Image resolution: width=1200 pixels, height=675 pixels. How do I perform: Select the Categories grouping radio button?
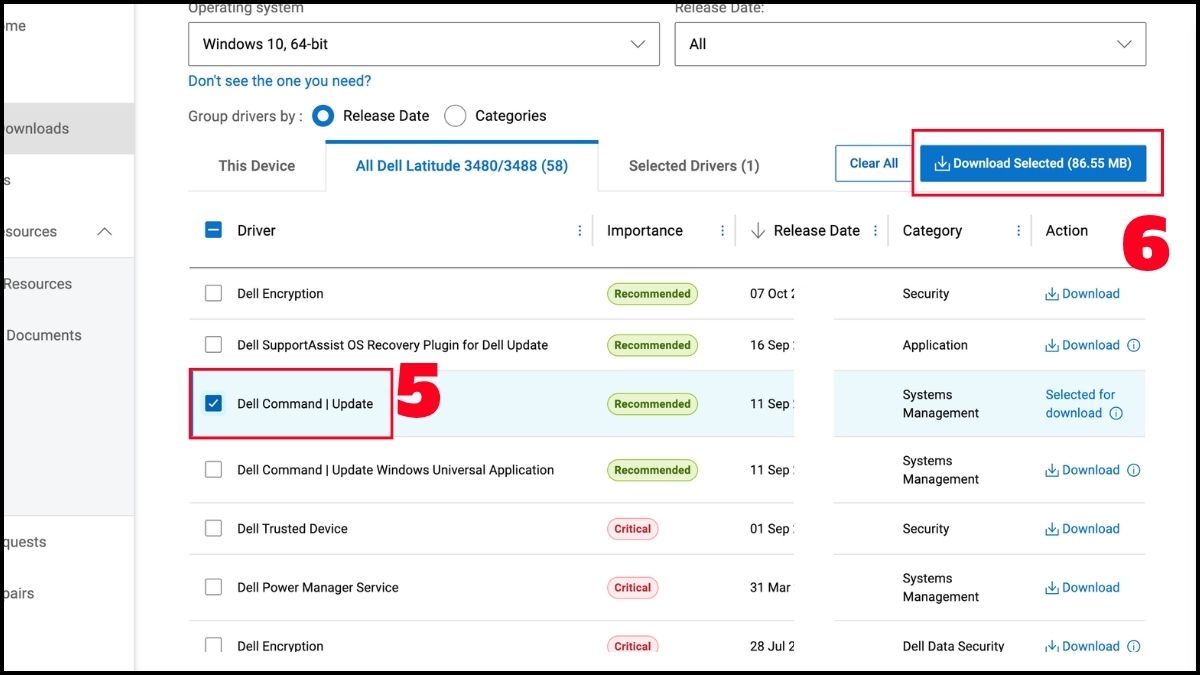455,116
